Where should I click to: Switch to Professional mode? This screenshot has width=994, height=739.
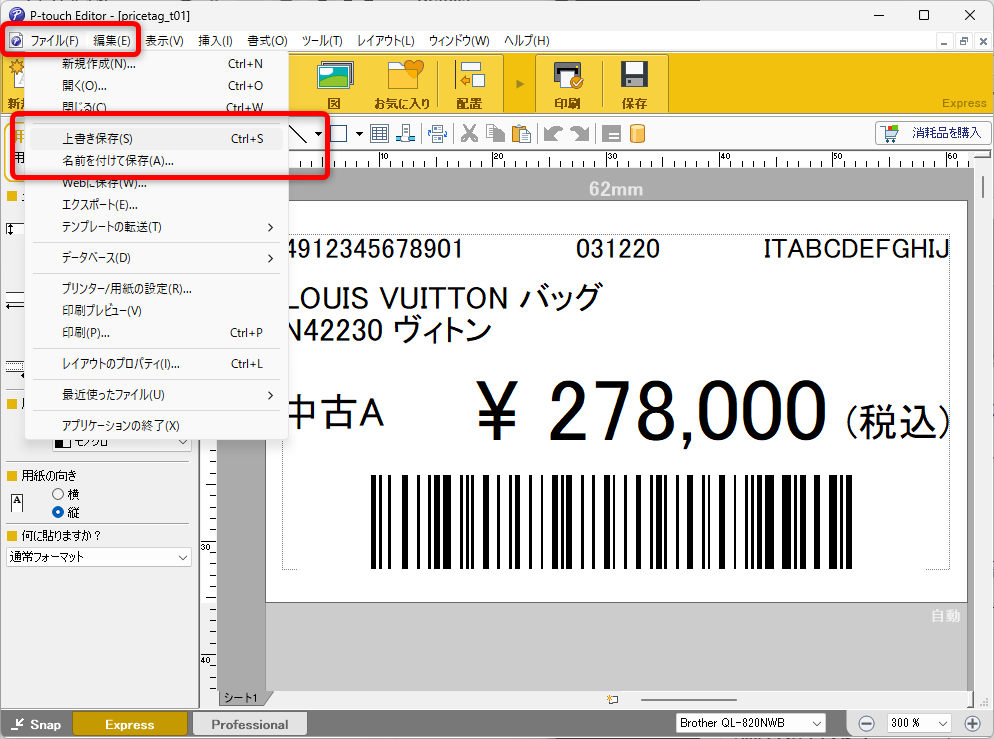[249, 724]
